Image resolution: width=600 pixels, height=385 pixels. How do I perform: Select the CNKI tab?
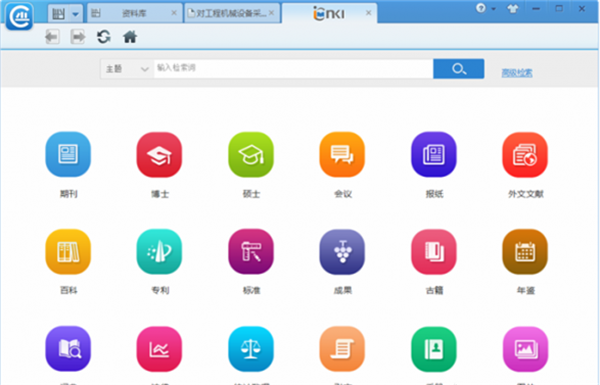pos(329,13)
